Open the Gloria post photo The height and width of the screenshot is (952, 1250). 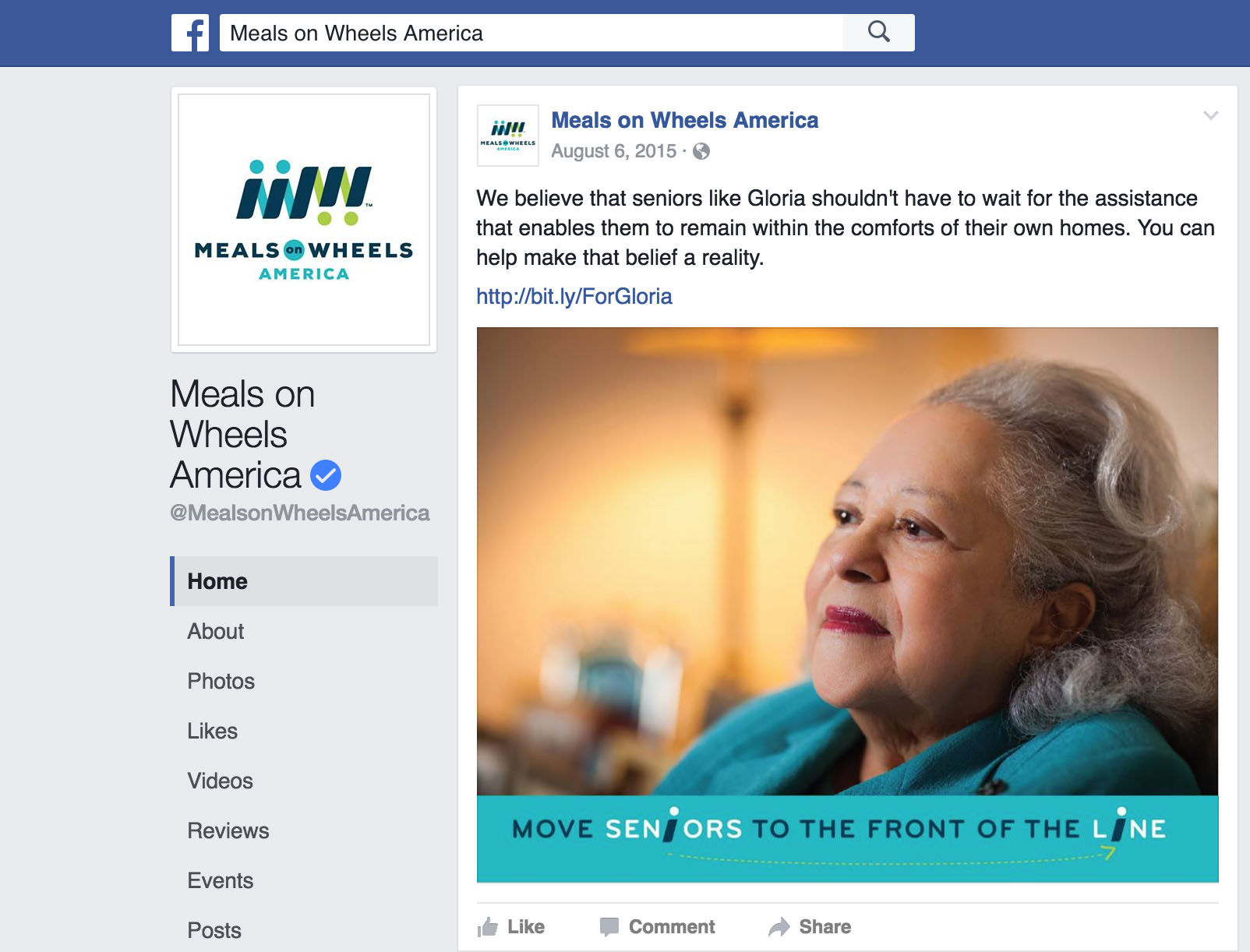click(847, 605)
